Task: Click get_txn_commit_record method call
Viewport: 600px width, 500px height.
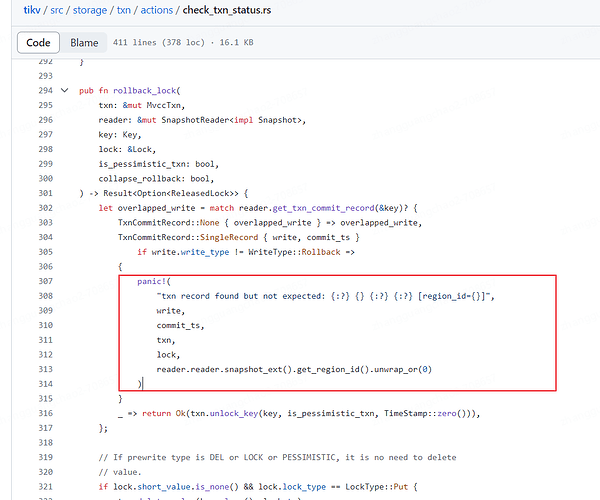Action: [x=324, y=208]
